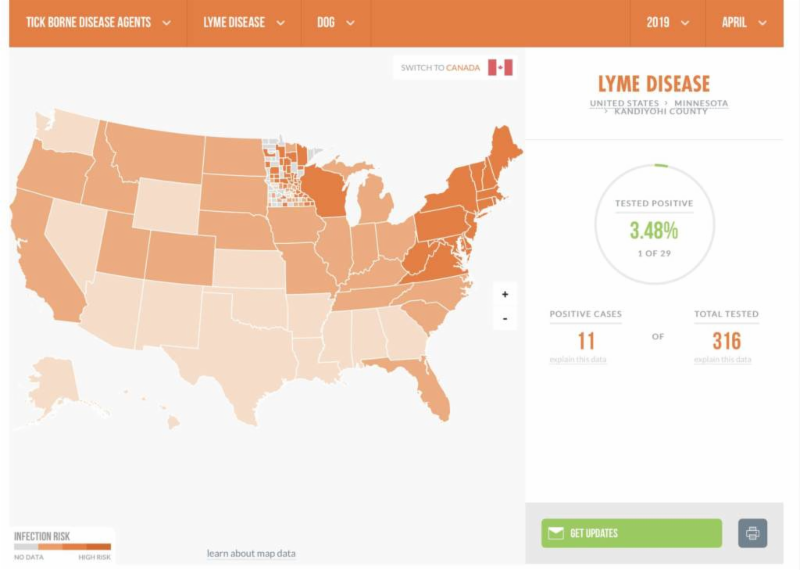This screenshot has height=570, width=800.
Task: Click the Canada flag icon
Action: tap(500, 67)
